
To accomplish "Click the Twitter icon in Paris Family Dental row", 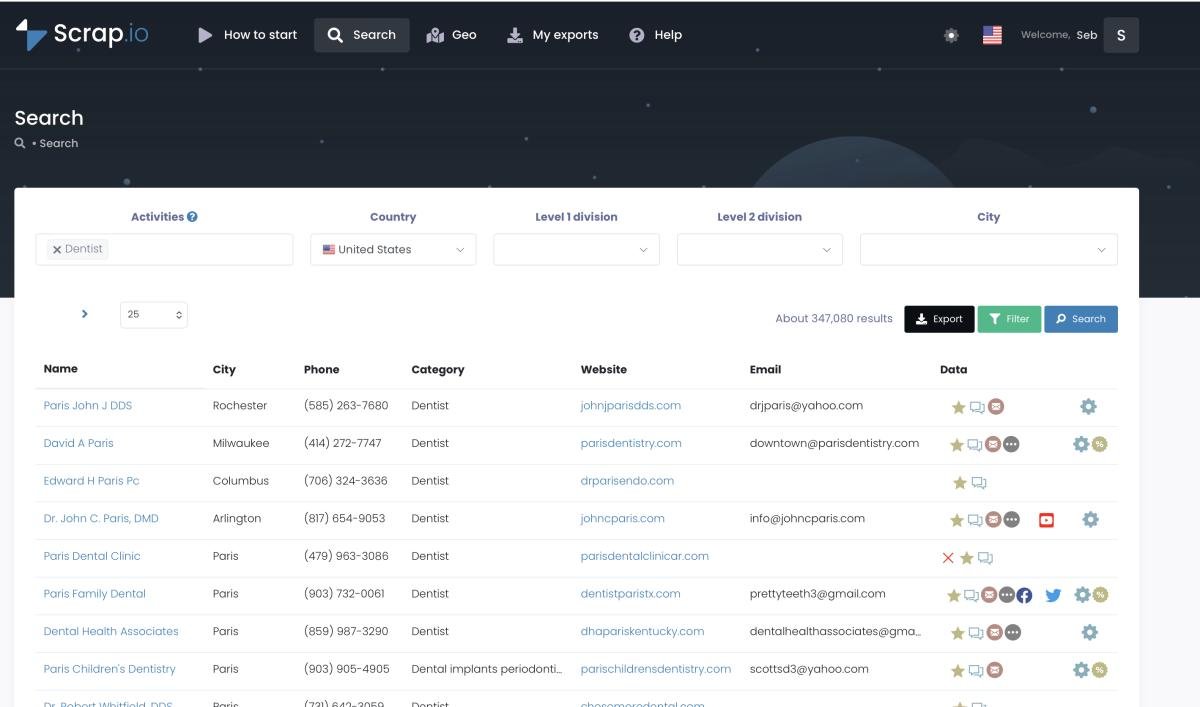I will click(1053, 595).
